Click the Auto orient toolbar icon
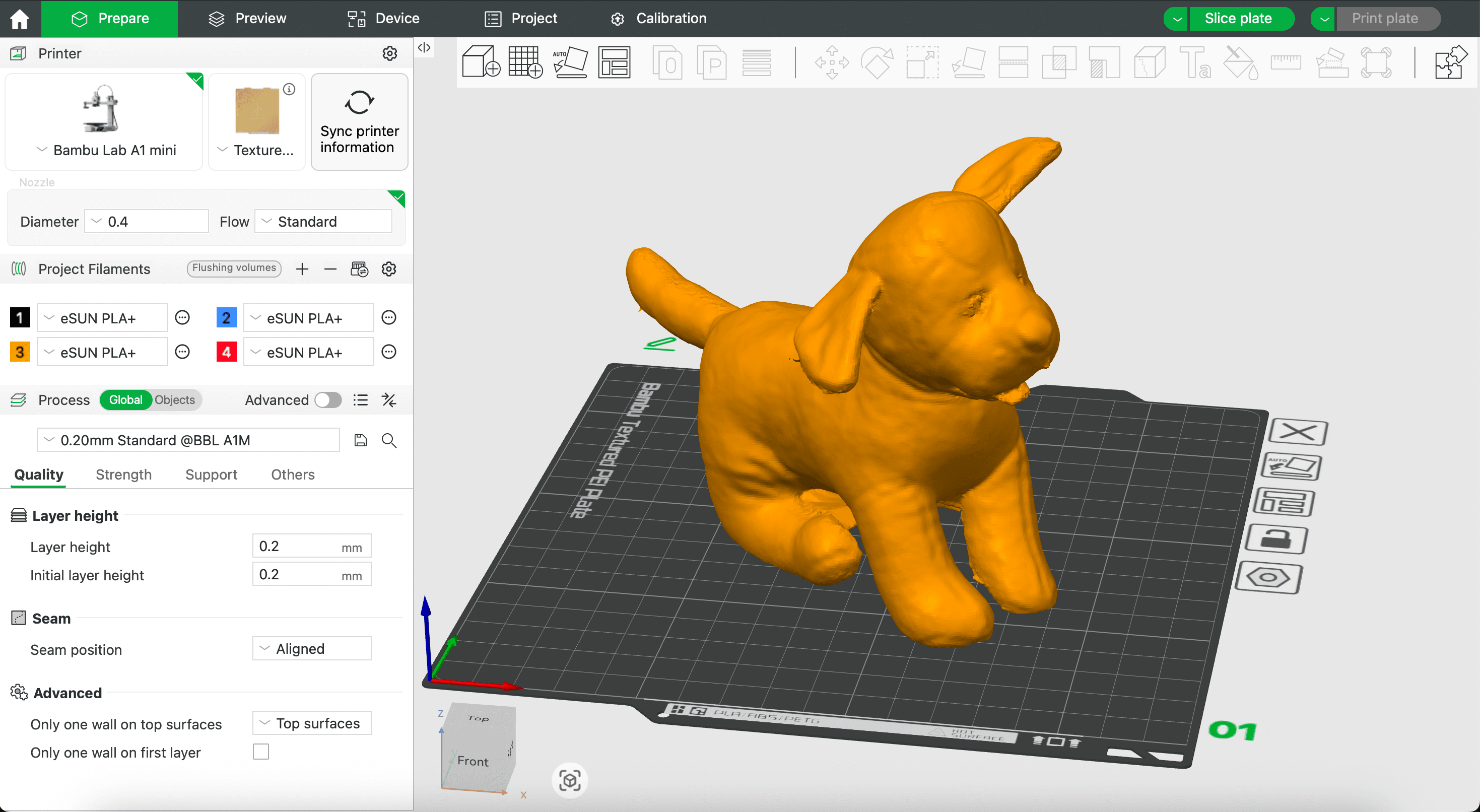1480x812 pixels. [569, 61]
